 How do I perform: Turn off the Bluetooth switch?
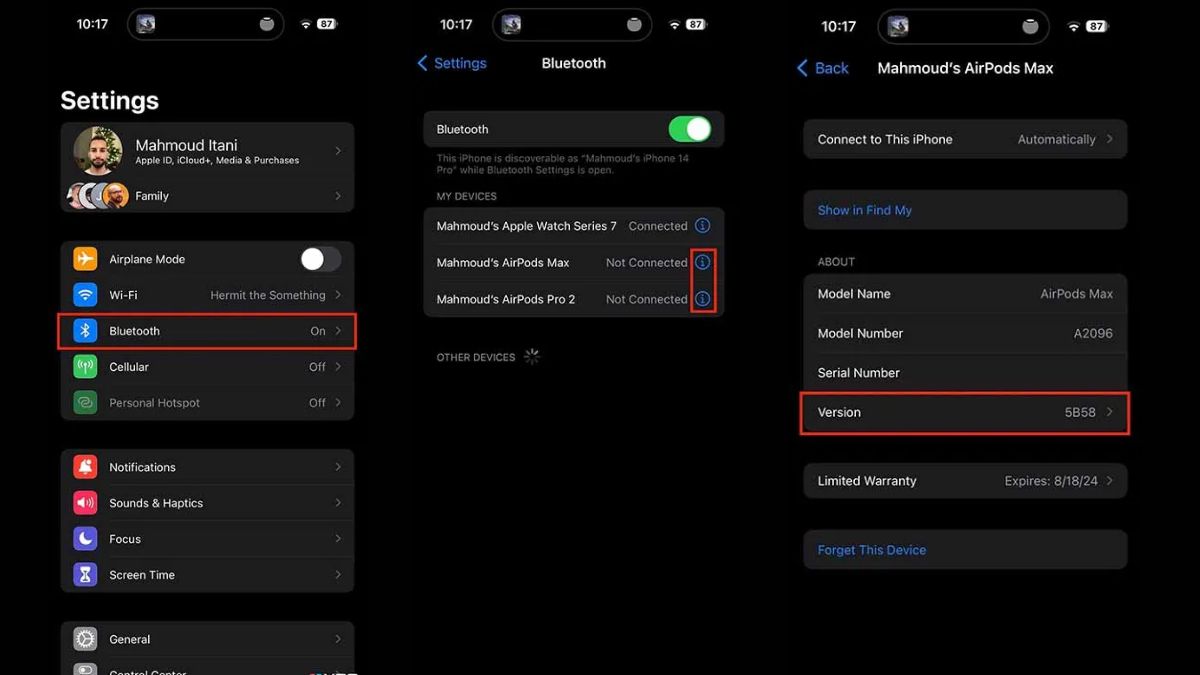tap(690, 129)
